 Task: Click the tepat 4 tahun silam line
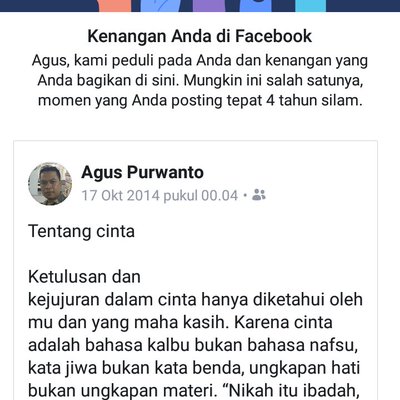tap(200, 101)
